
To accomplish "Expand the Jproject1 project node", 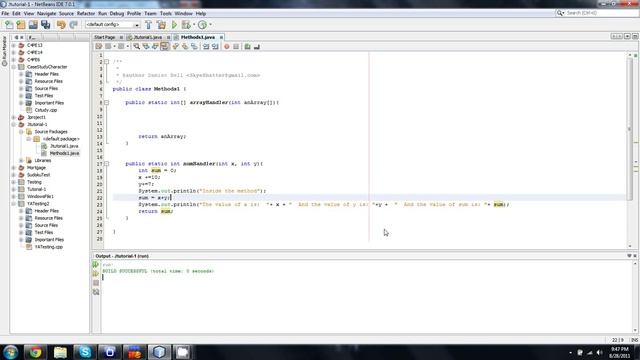I will click(x=14, y=118).
